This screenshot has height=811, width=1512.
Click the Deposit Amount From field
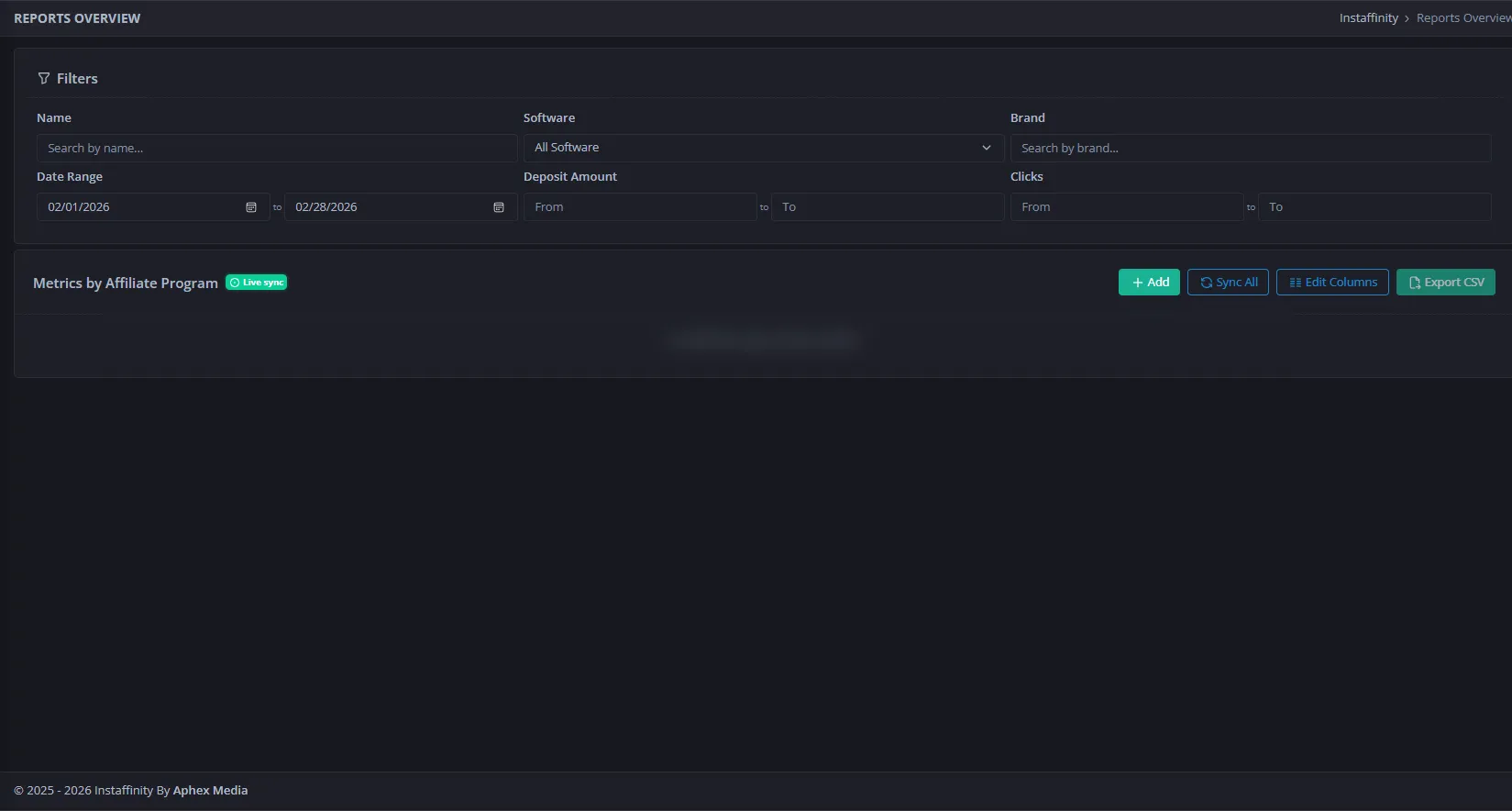639,207
